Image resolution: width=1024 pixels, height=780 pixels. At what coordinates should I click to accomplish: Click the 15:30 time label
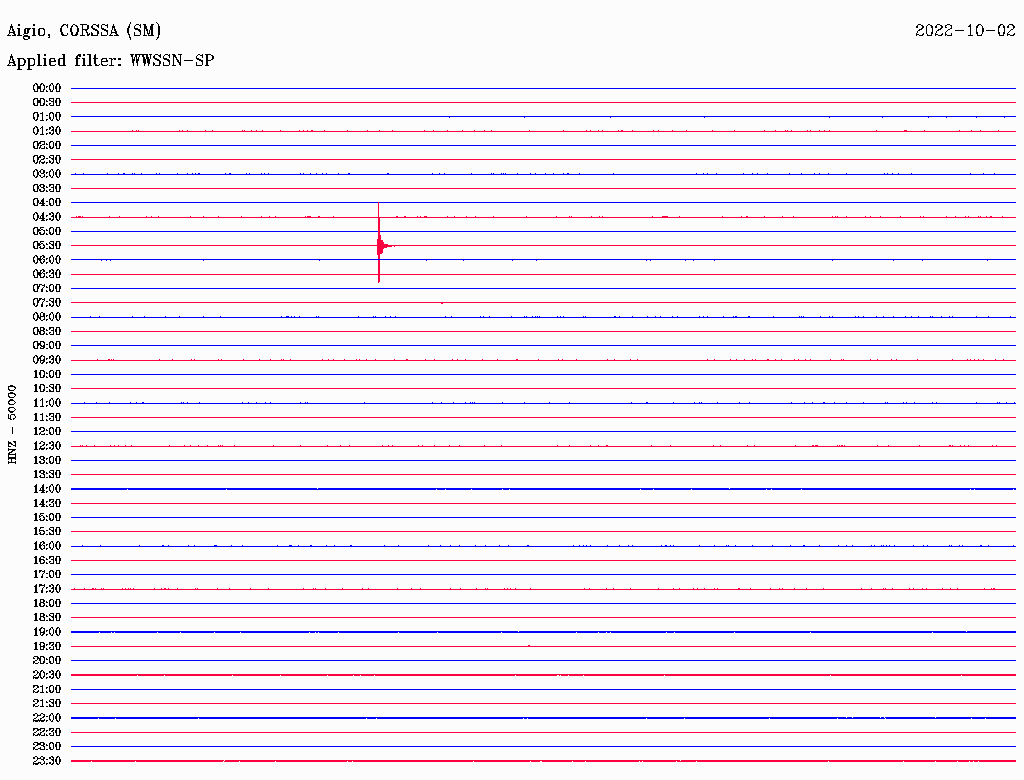(x=47, y=532)
